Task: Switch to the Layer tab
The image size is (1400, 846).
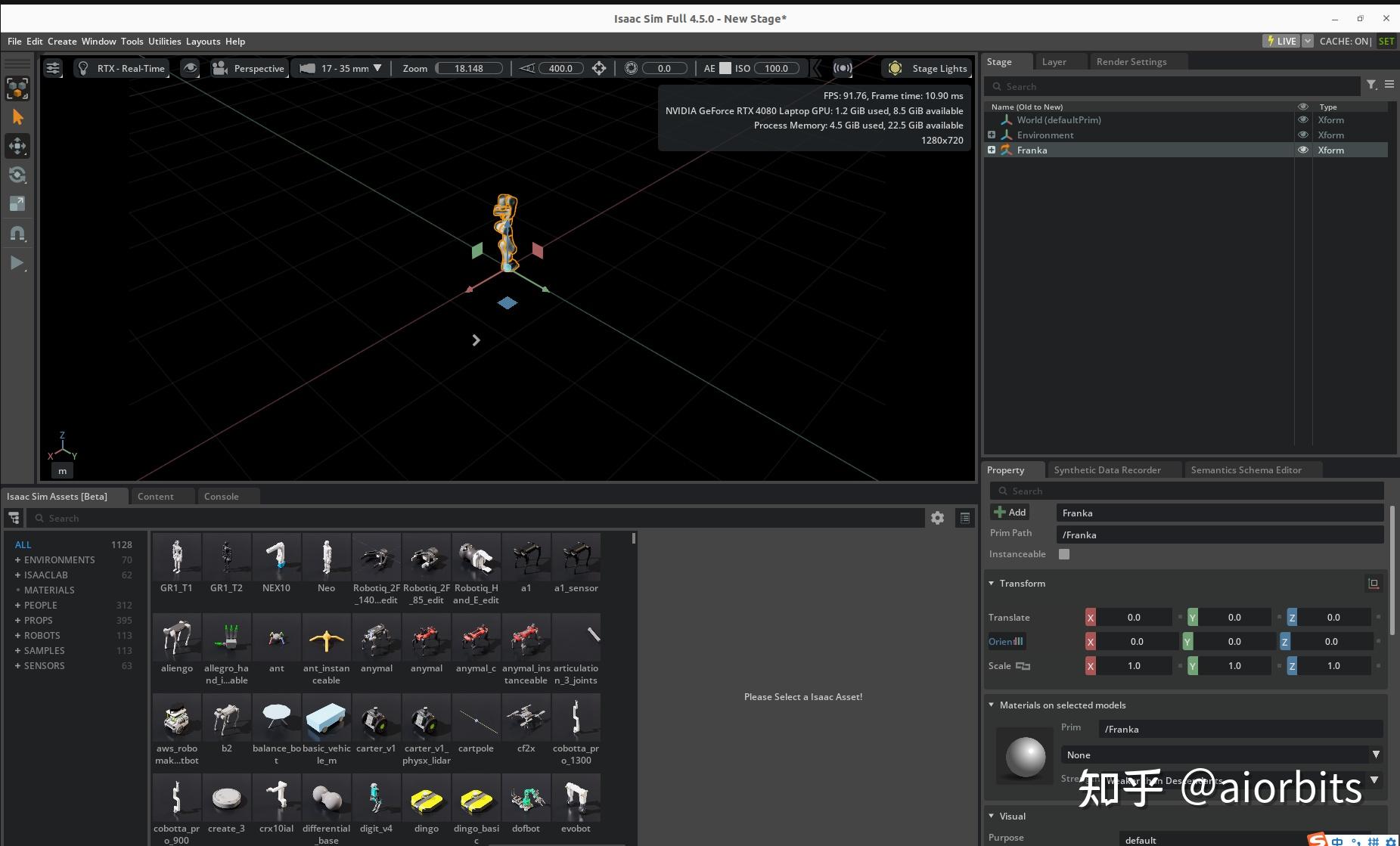Action: [x=1055, y=61]
